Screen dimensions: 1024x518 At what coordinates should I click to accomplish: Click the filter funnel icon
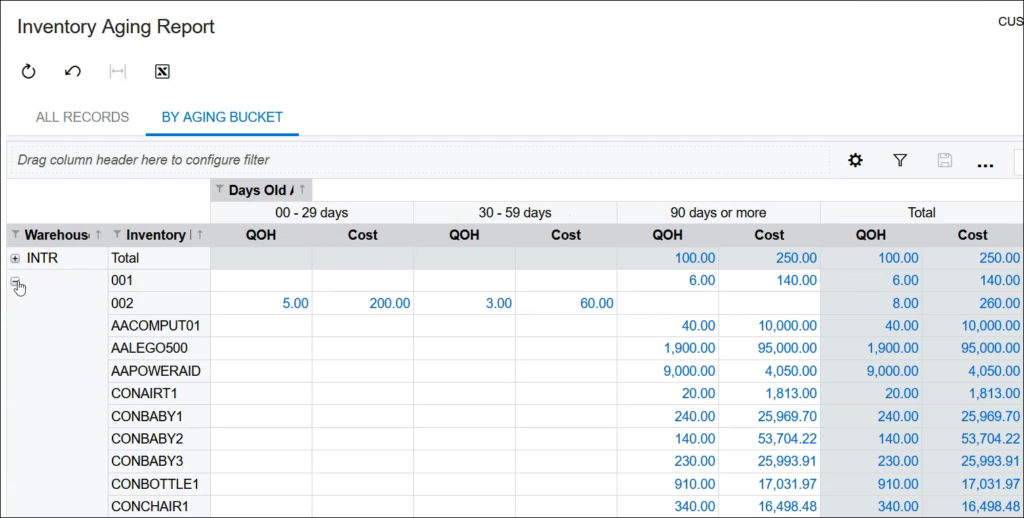tap(900, 160)
